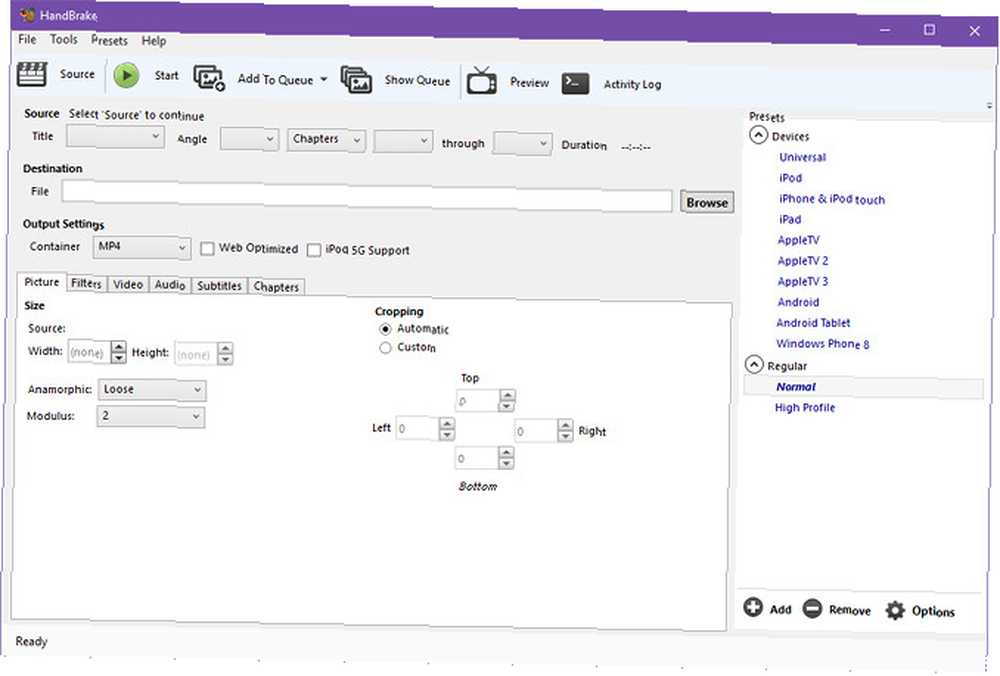Select the Picture tab

pos(41,282)
